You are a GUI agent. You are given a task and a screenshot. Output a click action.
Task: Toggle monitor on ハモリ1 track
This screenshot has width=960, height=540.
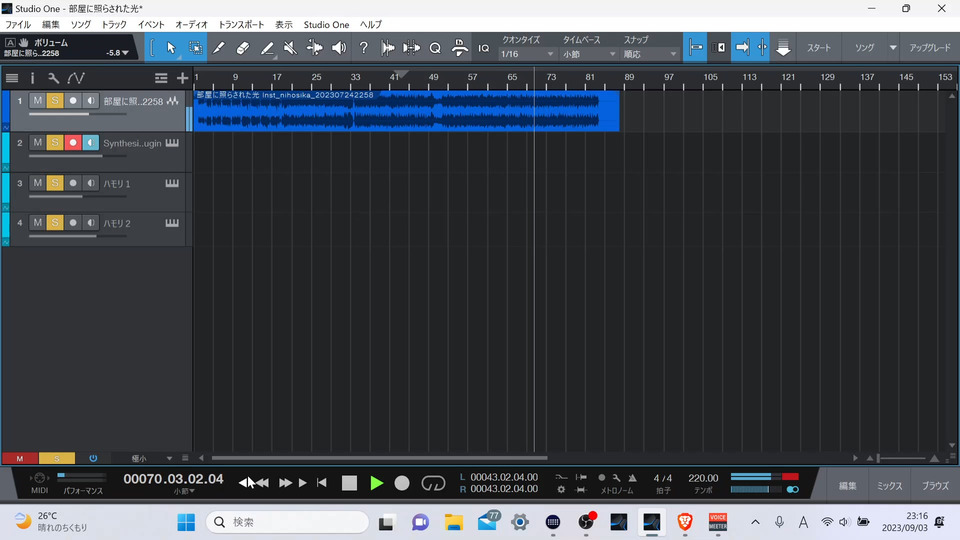click(x=91, y=183)
